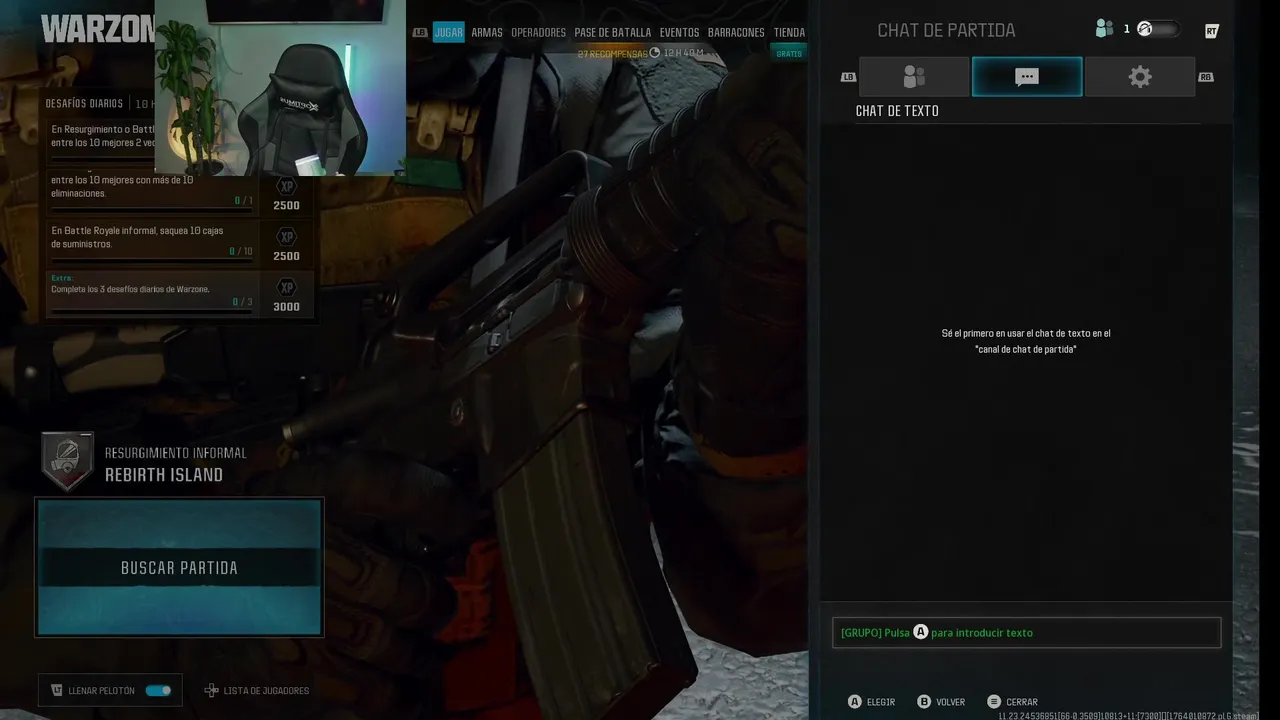Click the VOLVER prompt
Screen dimensions: 1280x720
[950, 702]
